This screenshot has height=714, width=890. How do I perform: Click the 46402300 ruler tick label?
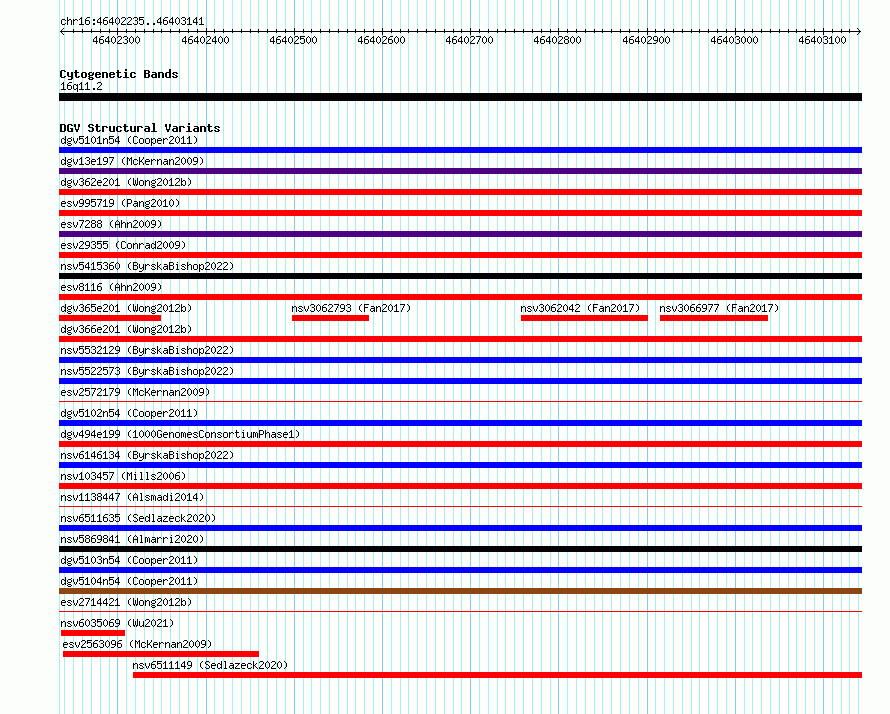click(x=116, y=40)
